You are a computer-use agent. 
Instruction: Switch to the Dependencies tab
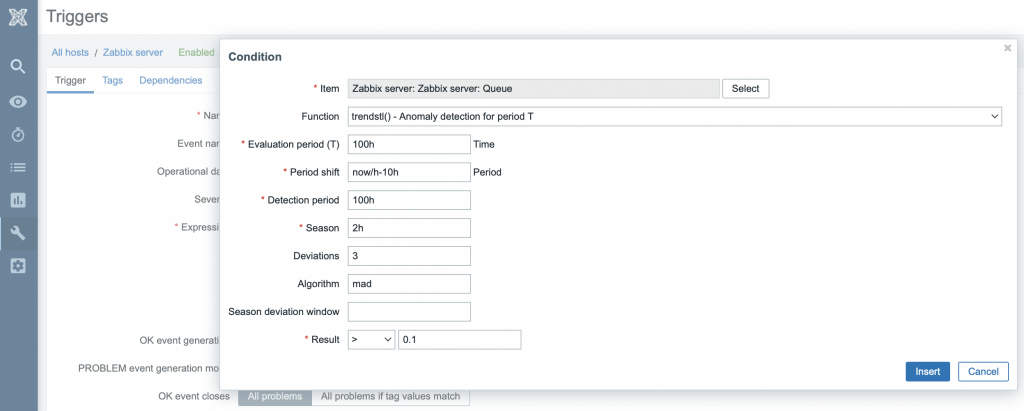point(170,80)
